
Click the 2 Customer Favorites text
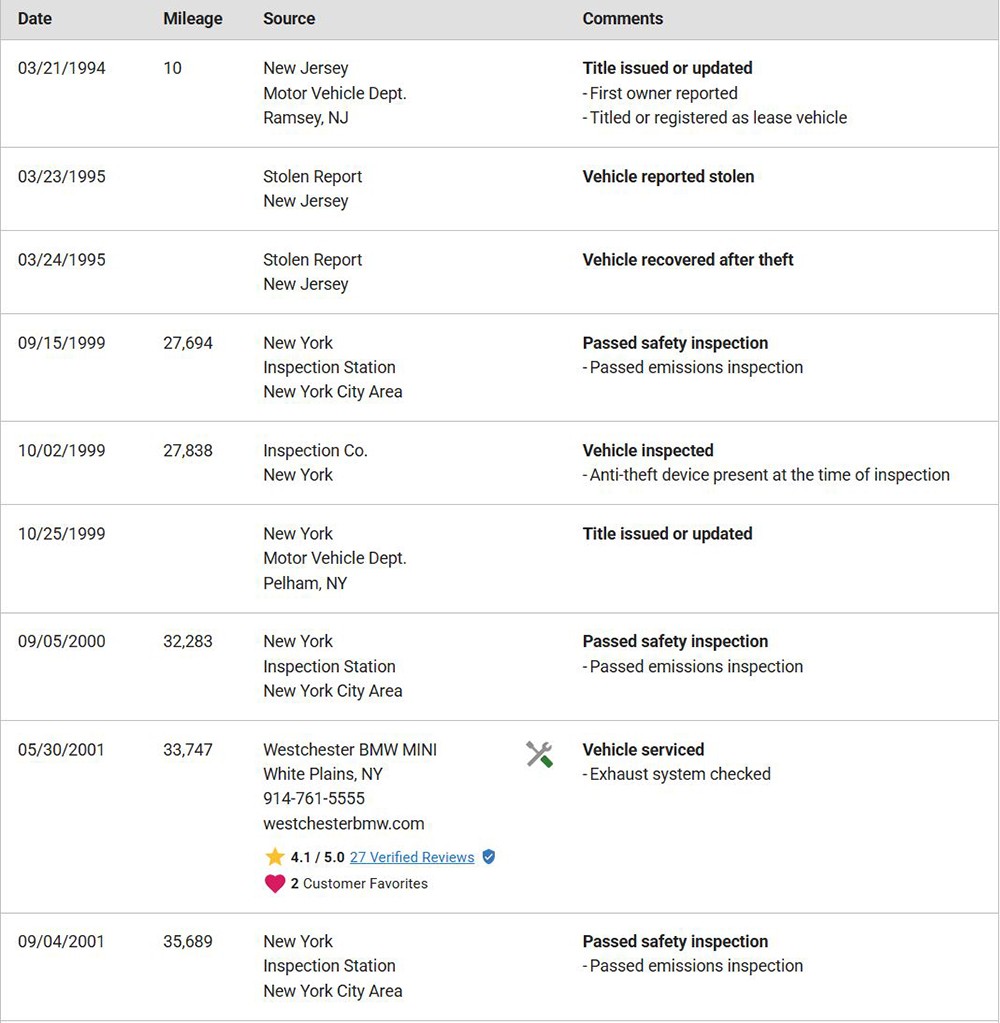[359, 883]
